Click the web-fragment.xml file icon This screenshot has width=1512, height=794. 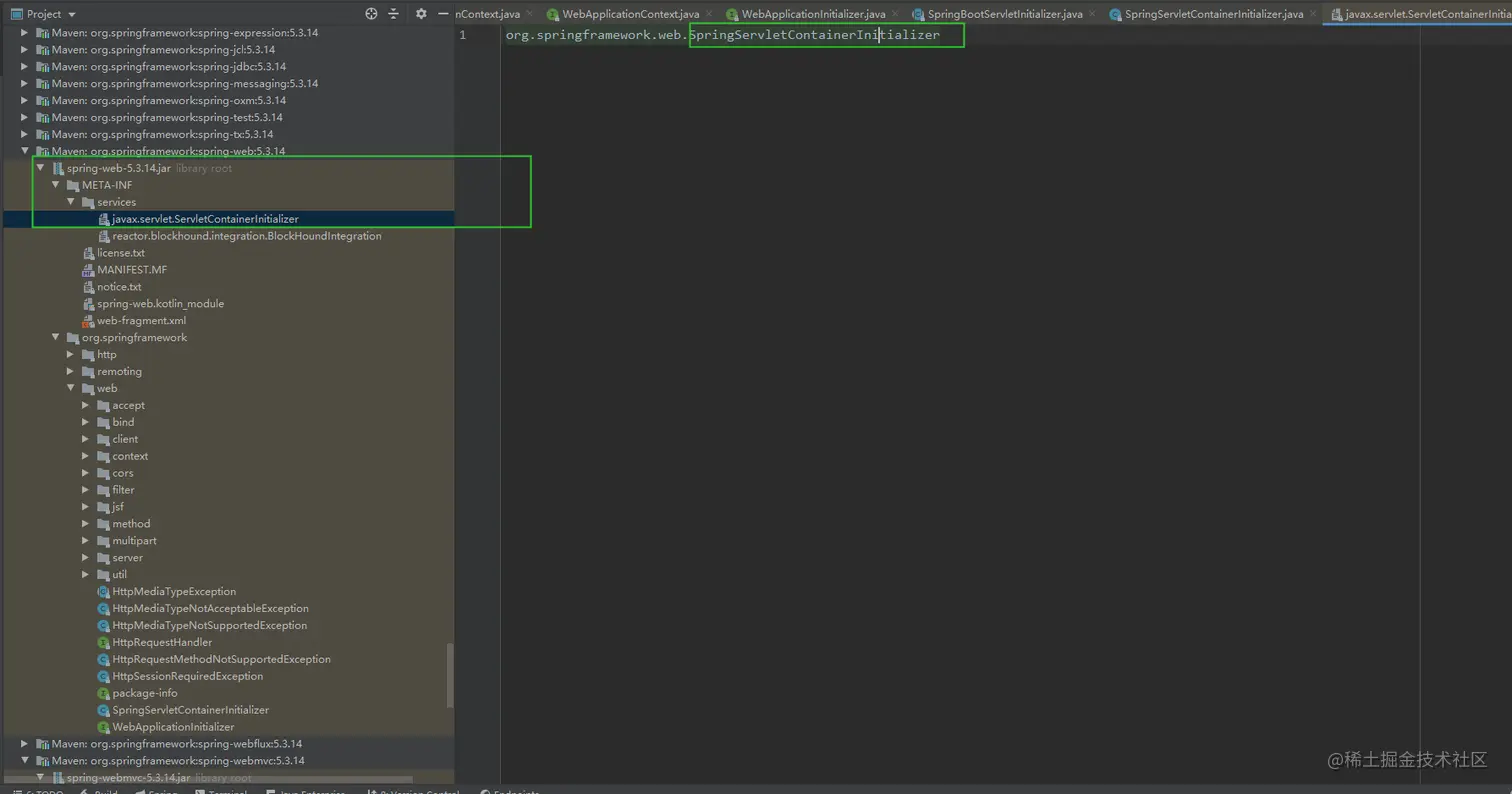pyautogui.click(x=89, y=321)
